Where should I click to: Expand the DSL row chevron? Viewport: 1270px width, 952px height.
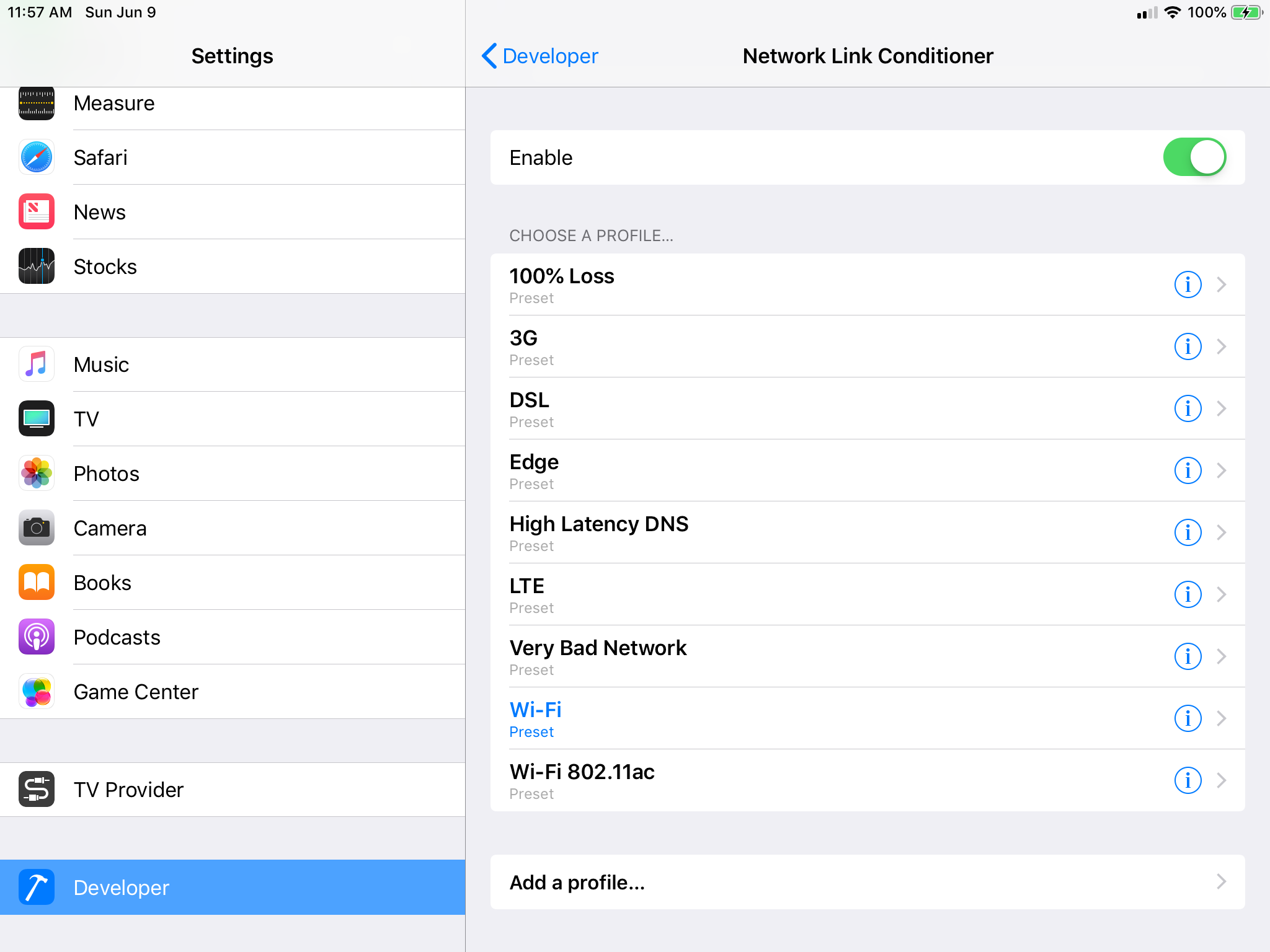click(1222, 408)
